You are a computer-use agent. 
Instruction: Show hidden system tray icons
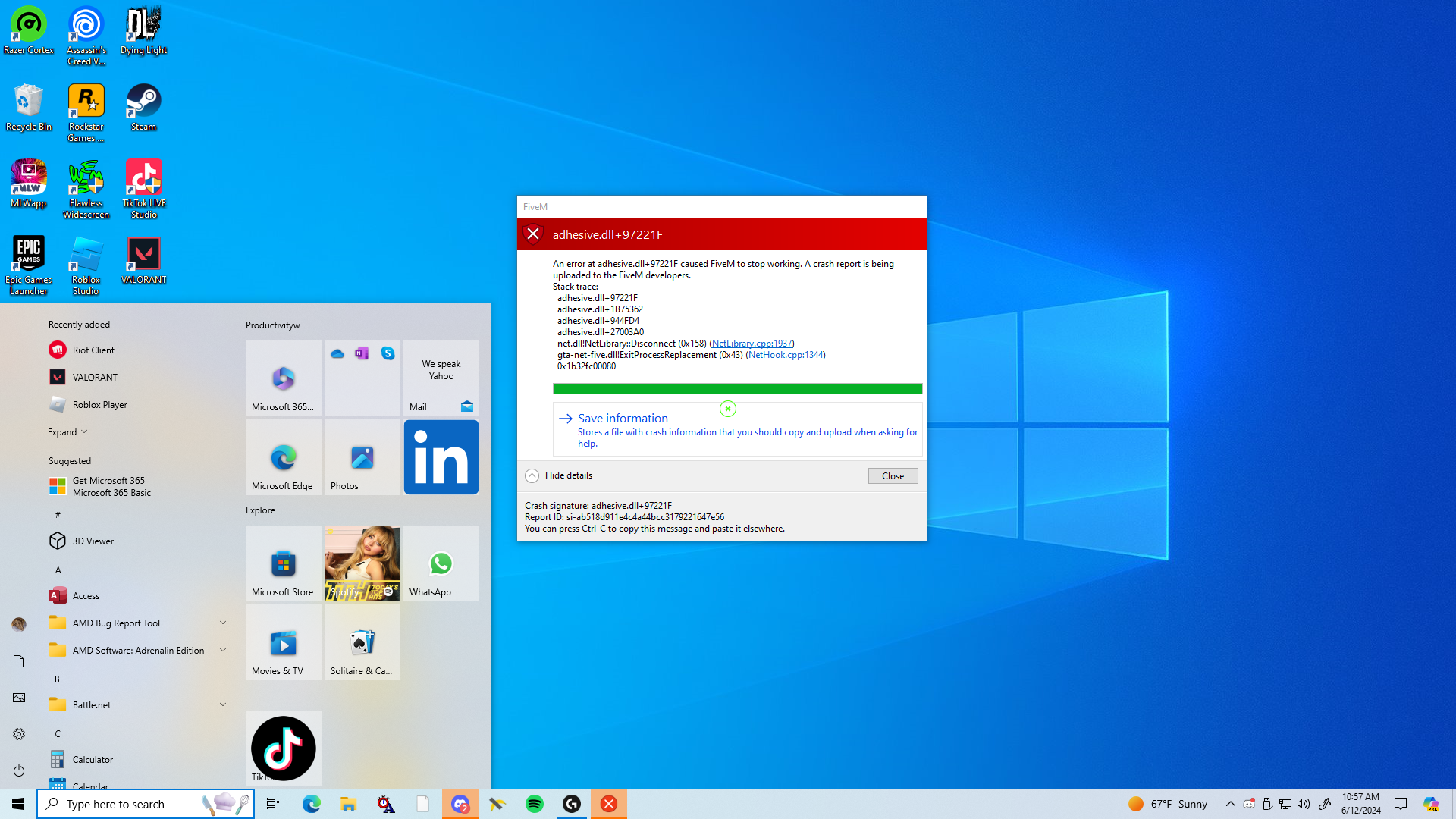(x=1230, y=804)
